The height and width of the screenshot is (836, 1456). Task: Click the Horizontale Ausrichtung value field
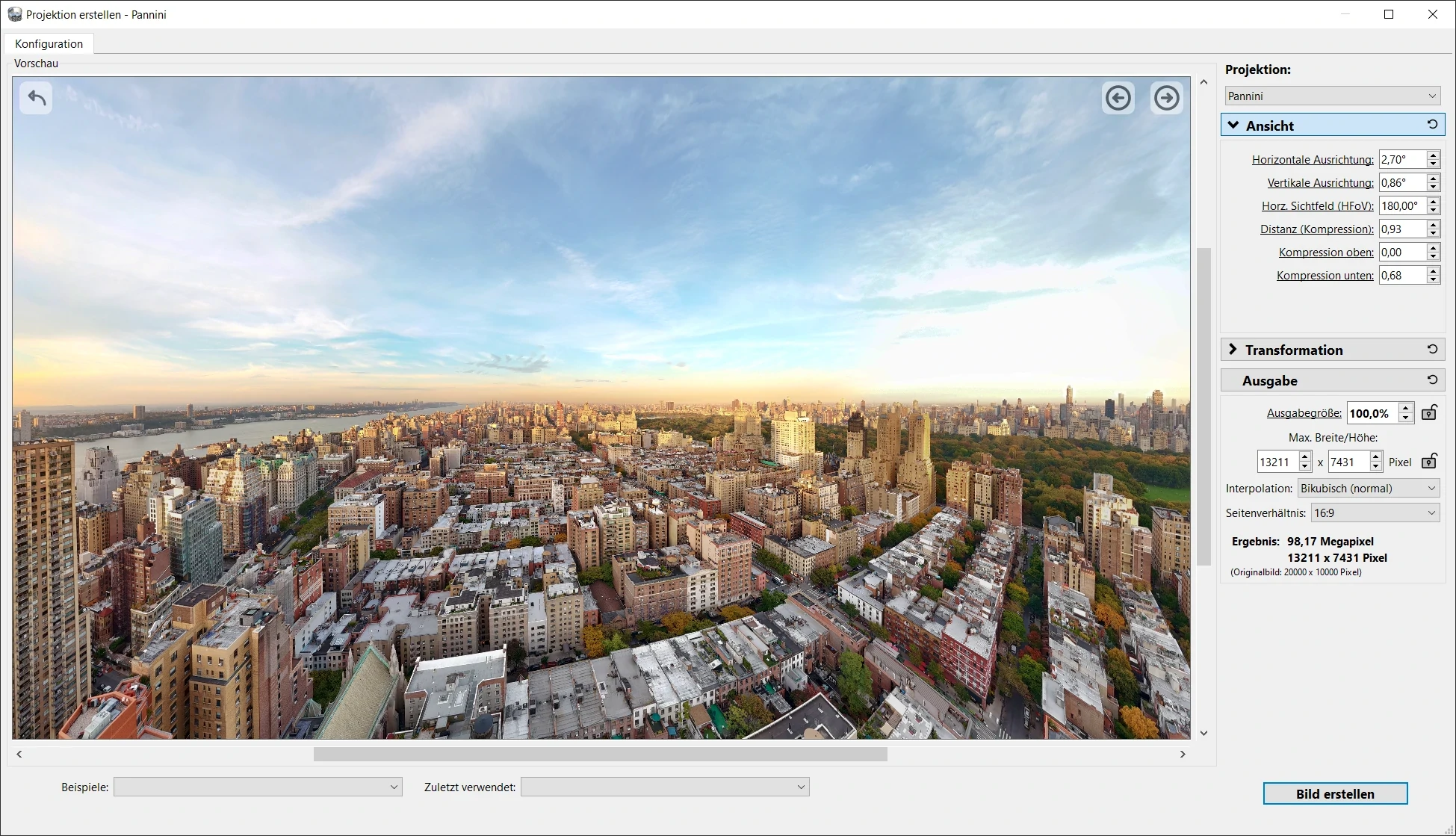click(1402, 159)
